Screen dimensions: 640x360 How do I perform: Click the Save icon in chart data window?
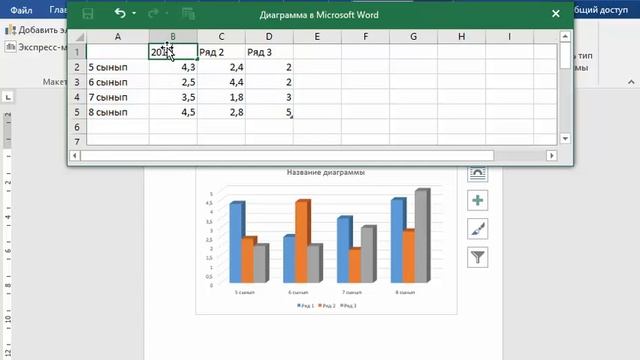click(x=87, y=14)
